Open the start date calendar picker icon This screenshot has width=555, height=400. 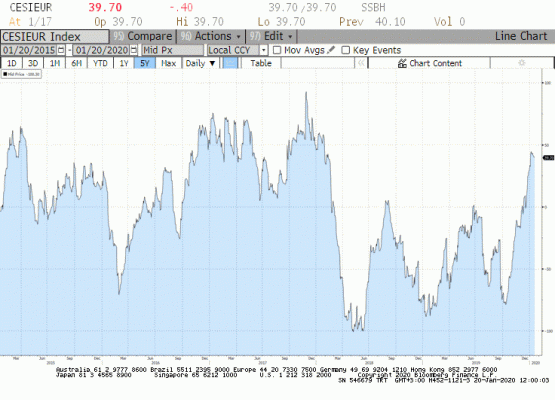[x=61, y=50]
